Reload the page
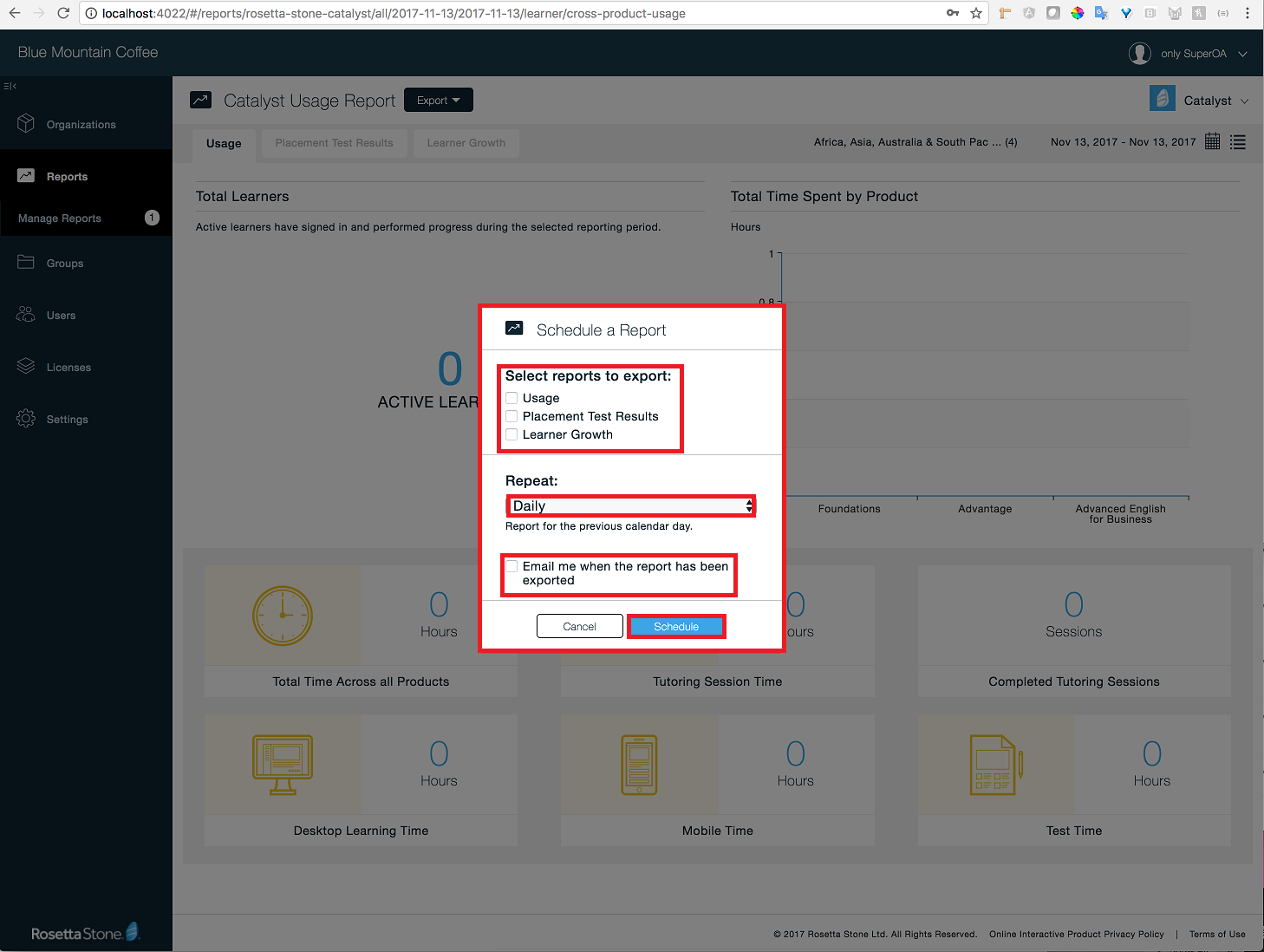Image resolution: width=1264 pixels, height=952 pixels. pos(63,13)
